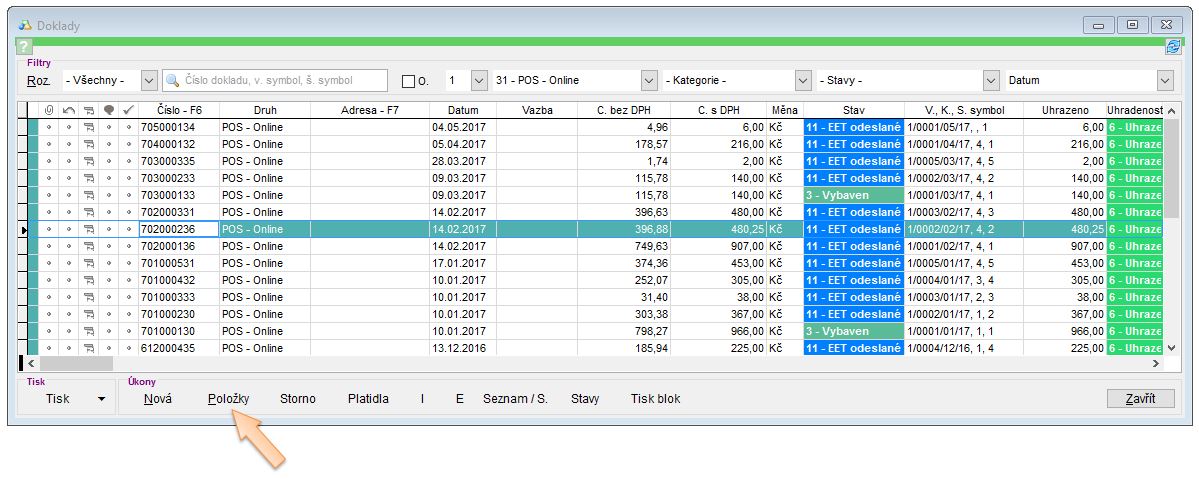Screen dimensions: 1199x484
Task: Click the Nová button
Action: (157, 399)
